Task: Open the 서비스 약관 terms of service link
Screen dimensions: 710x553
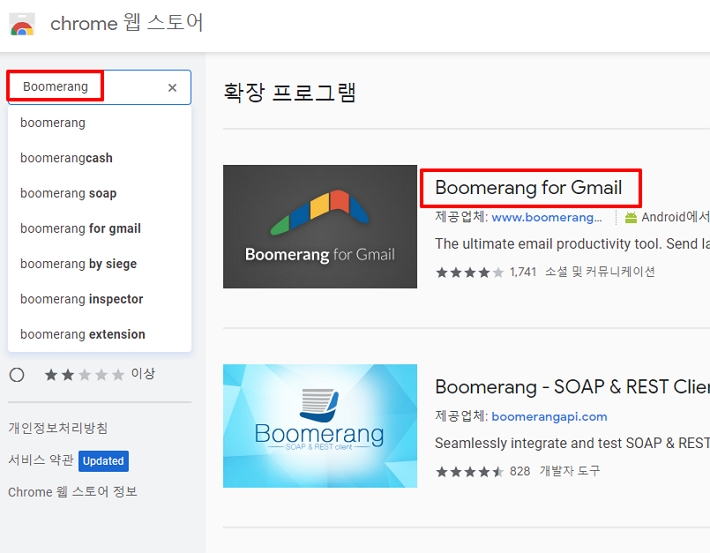Action: pos(41,460)
